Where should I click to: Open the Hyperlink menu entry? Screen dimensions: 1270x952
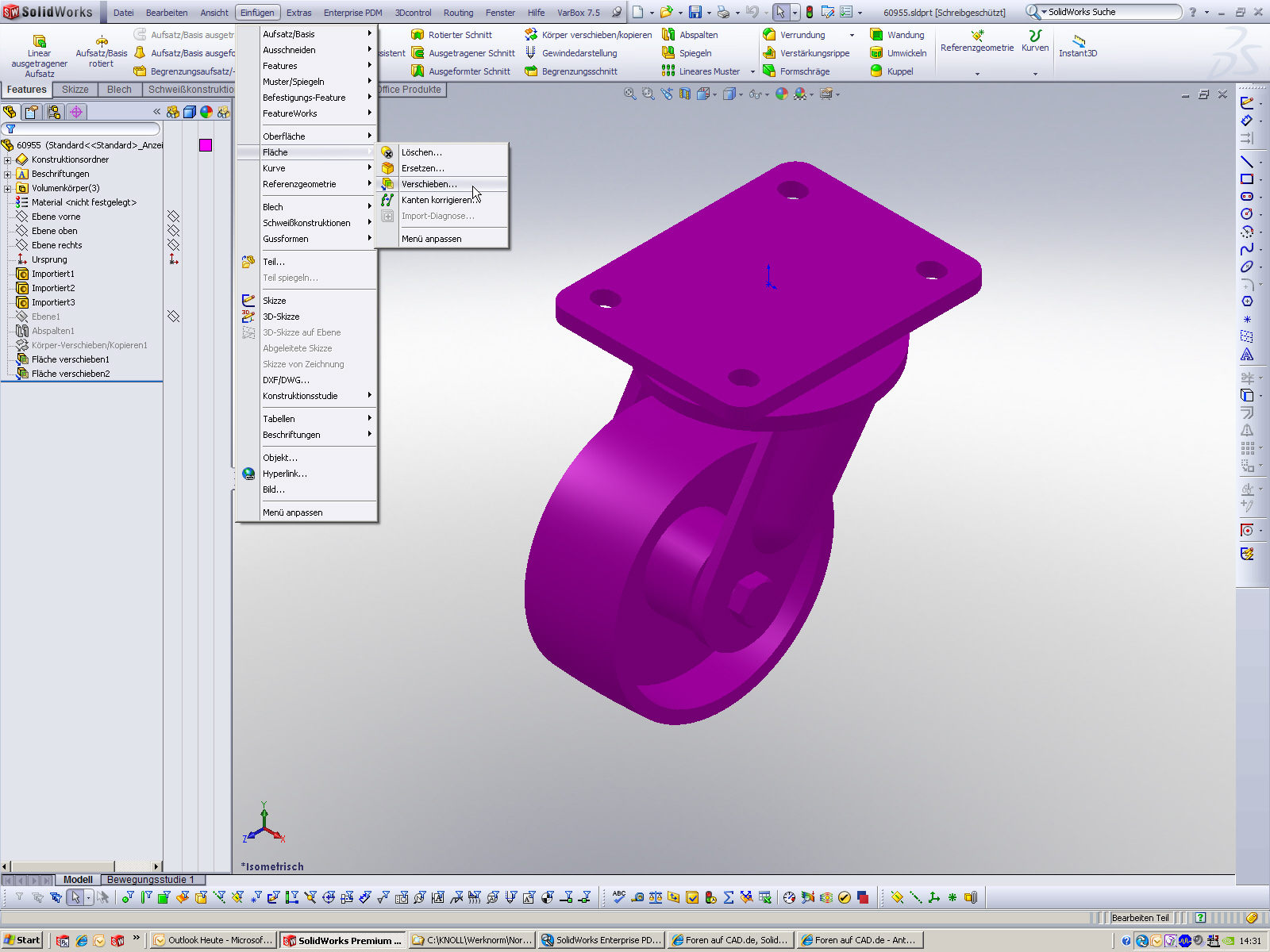click(x=306, y=474)
